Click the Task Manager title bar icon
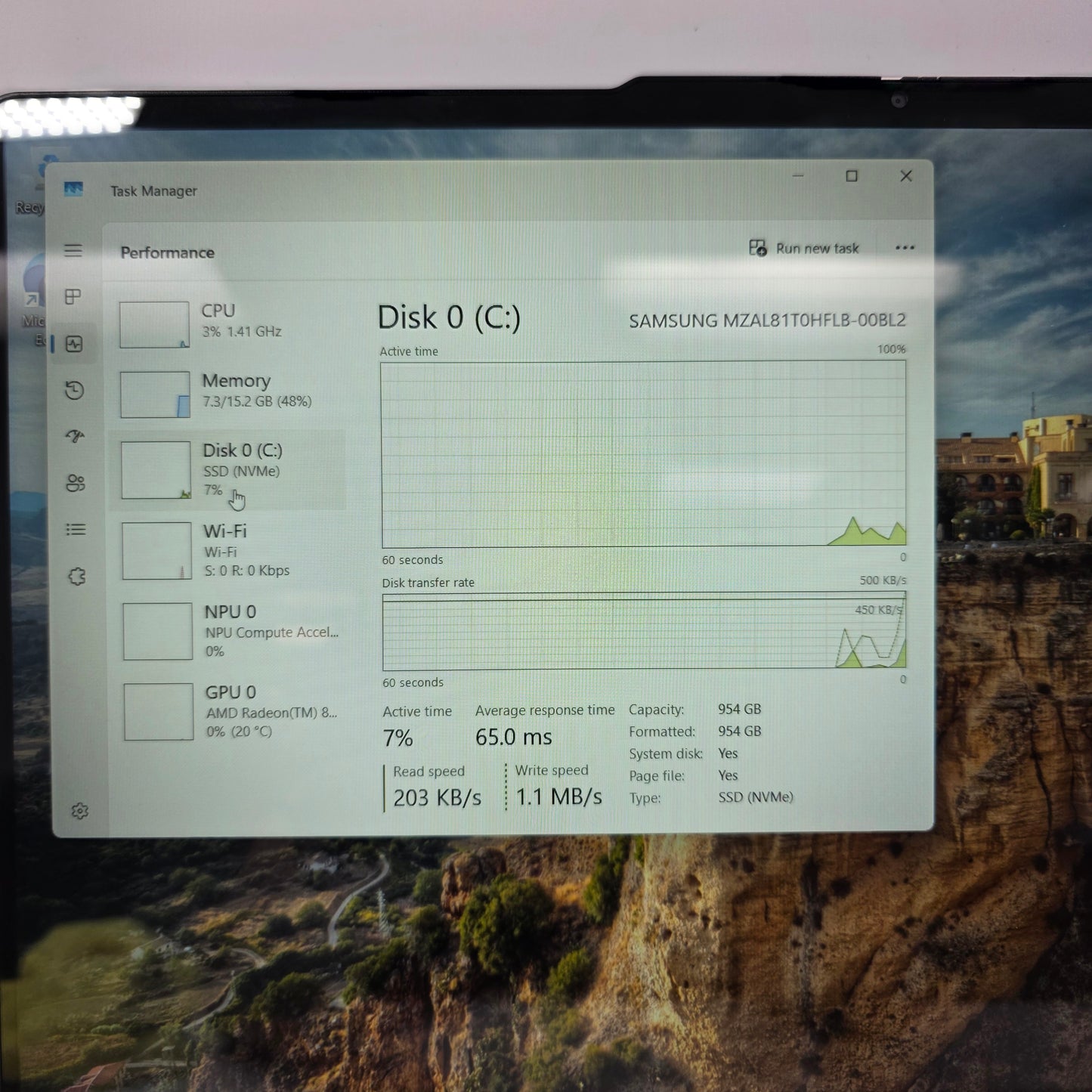The image size is (1092, 1092). (73, 189)
